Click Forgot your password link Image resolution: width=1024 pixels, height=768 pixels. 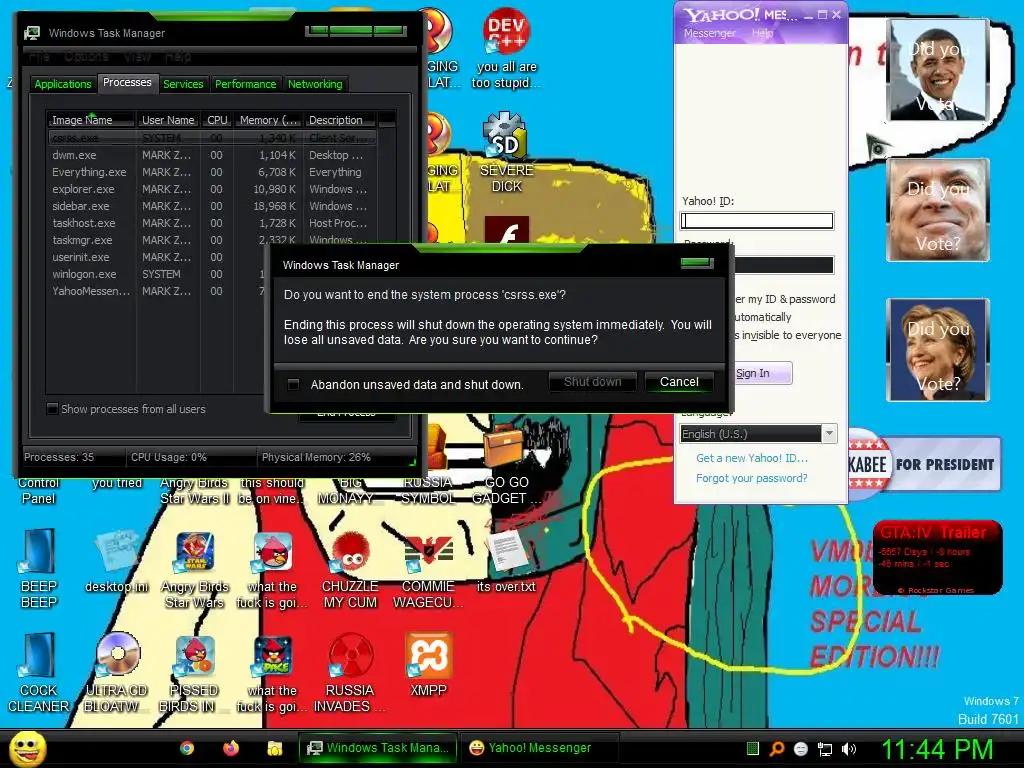(x=752, y=478)
